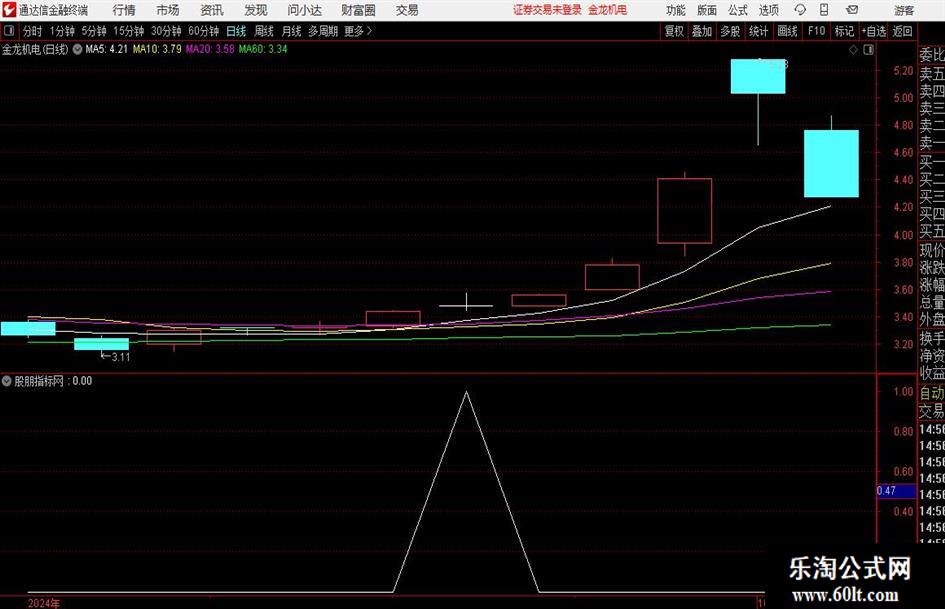Click the 委比 row in side panel
This screenshot has height=609, width=945.
[x=932, y=55]
